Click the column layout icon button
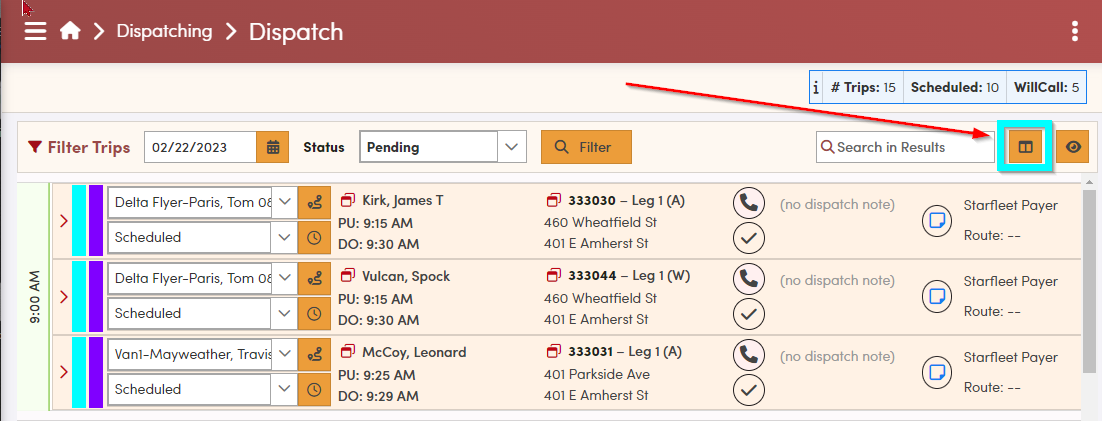The image size is (1102, 421). pyautogui.click(x=1023, y=147)
